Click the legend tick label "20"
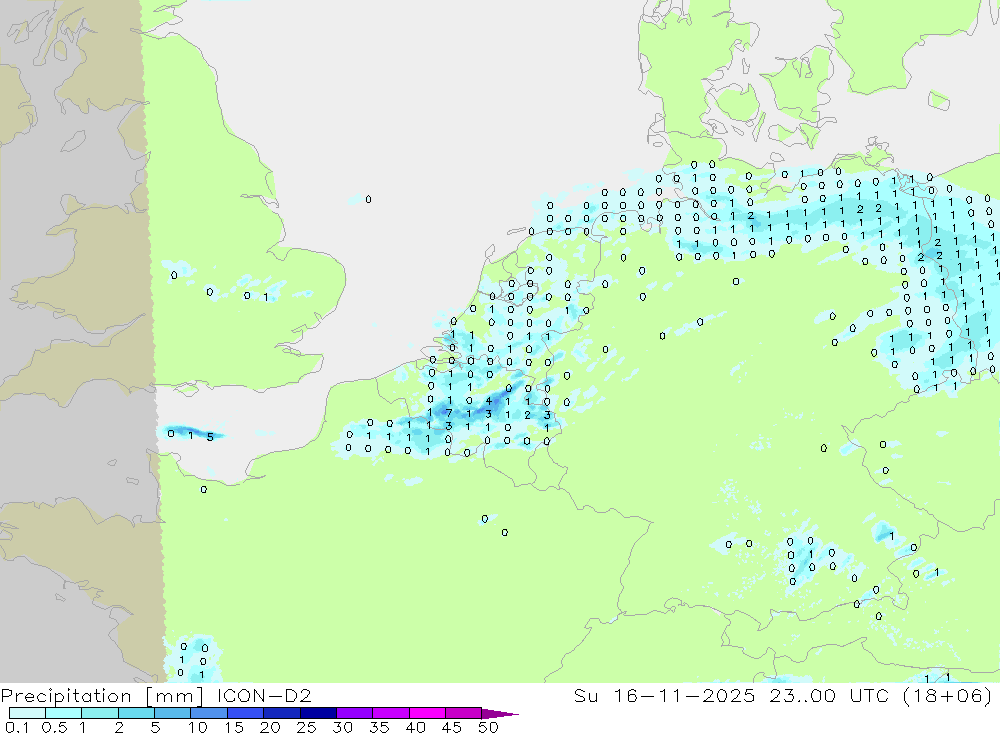Viewport: 1000px width, 733px height. point(270,727)
